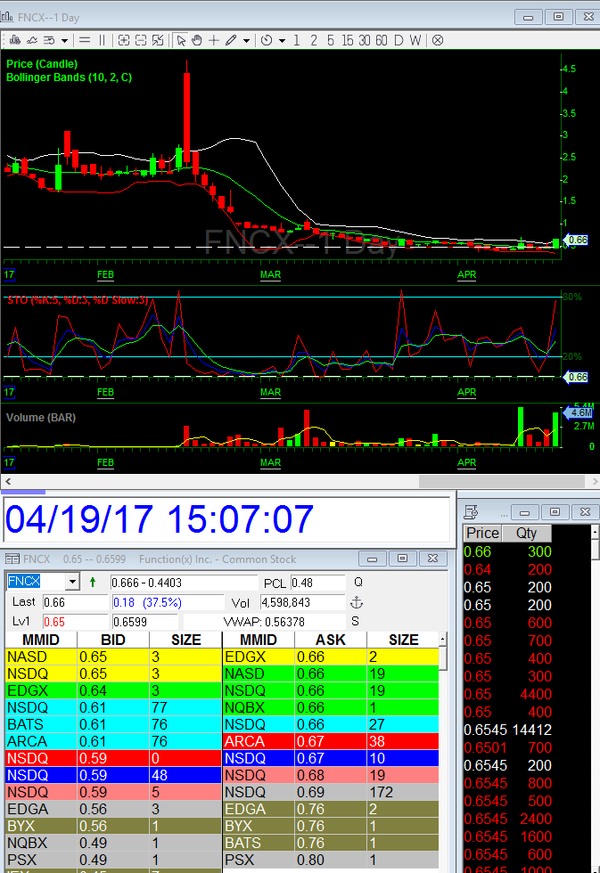Click the Price column header in time and sales
The image size is (600, 873).
[482, 534]
